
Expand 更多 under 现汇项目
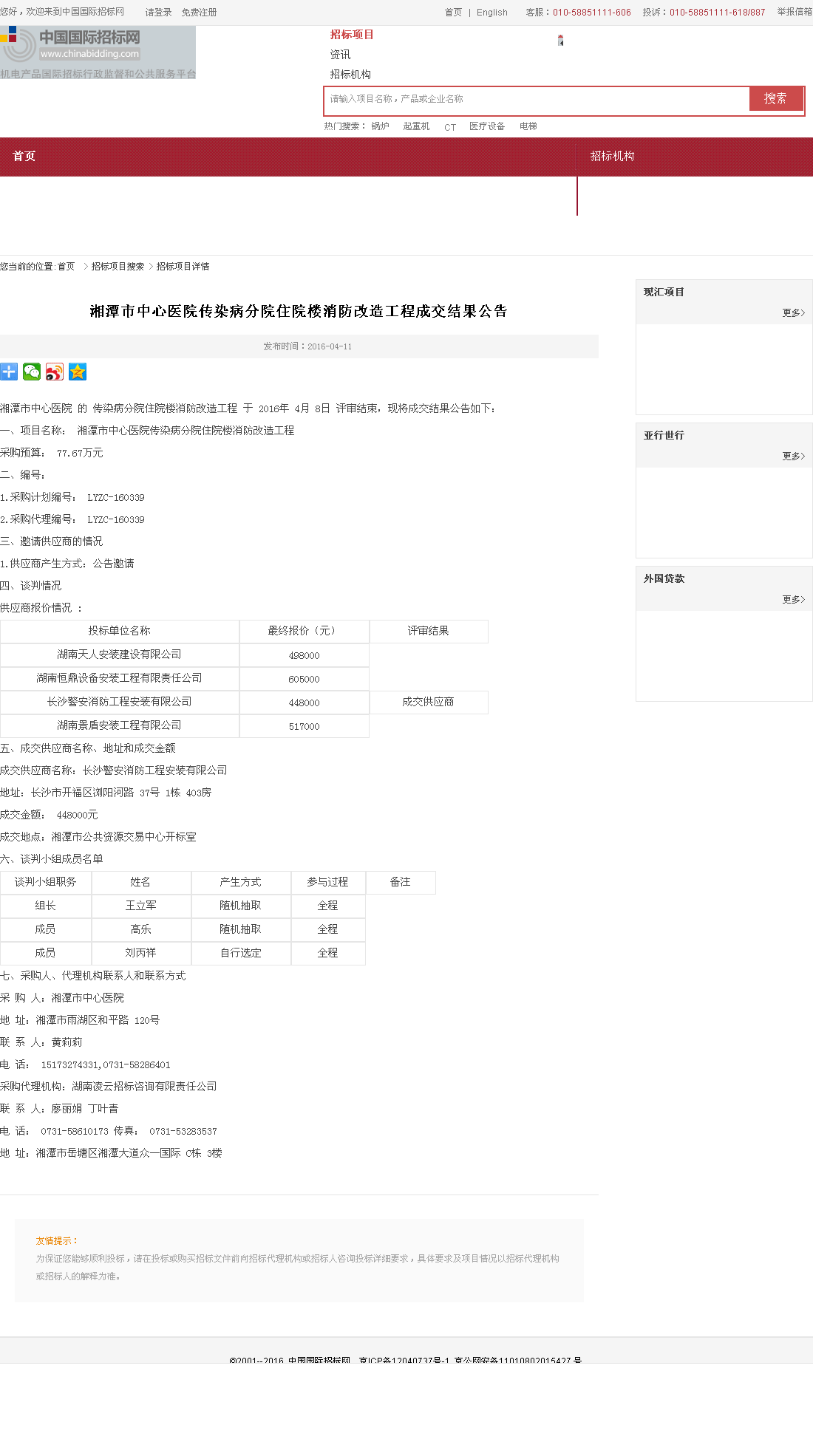[794, 313]
